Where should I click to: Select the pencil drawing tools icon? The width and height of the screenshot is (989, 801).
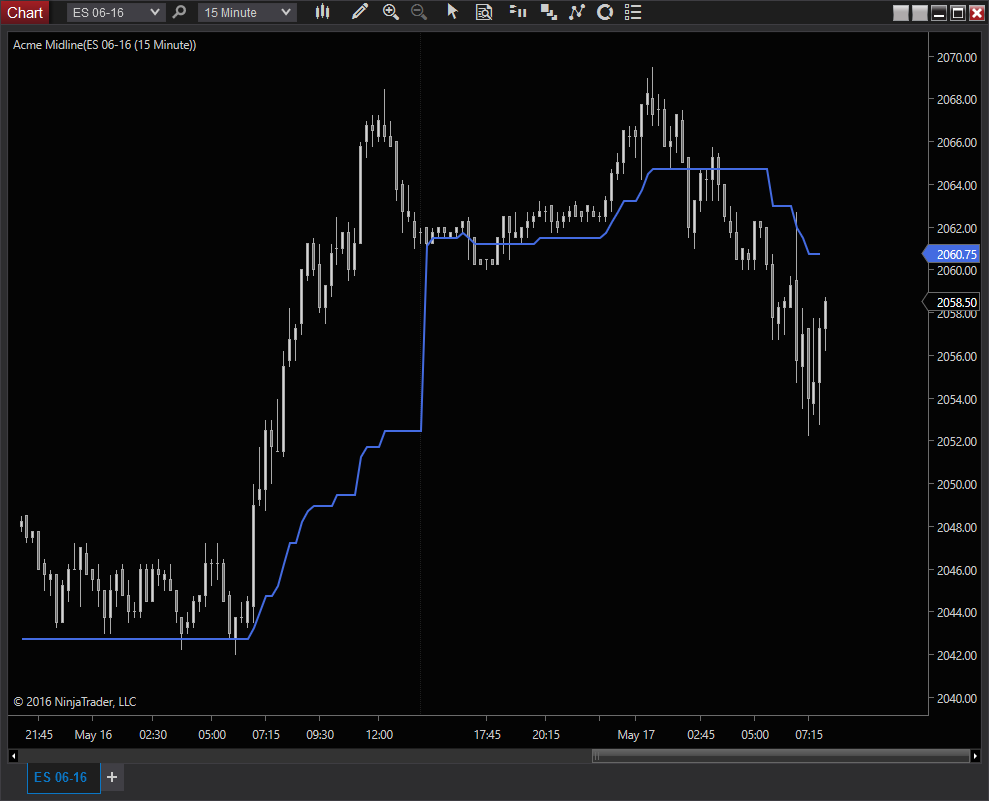click(x=360, y=12)
